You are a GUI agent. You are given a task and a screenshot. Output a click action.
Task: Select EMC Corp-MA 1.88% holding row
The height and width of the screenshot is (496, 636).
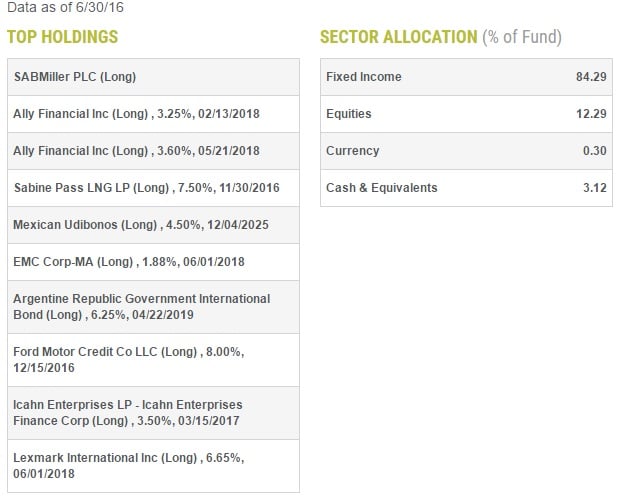129,262
